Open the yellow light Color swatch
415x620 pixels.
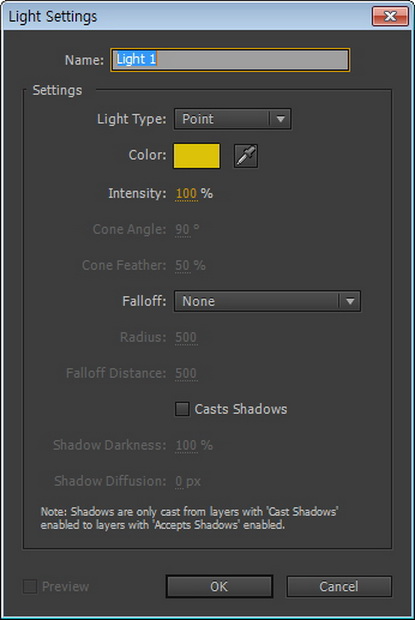pyautogui.click(x=196, y=155)
